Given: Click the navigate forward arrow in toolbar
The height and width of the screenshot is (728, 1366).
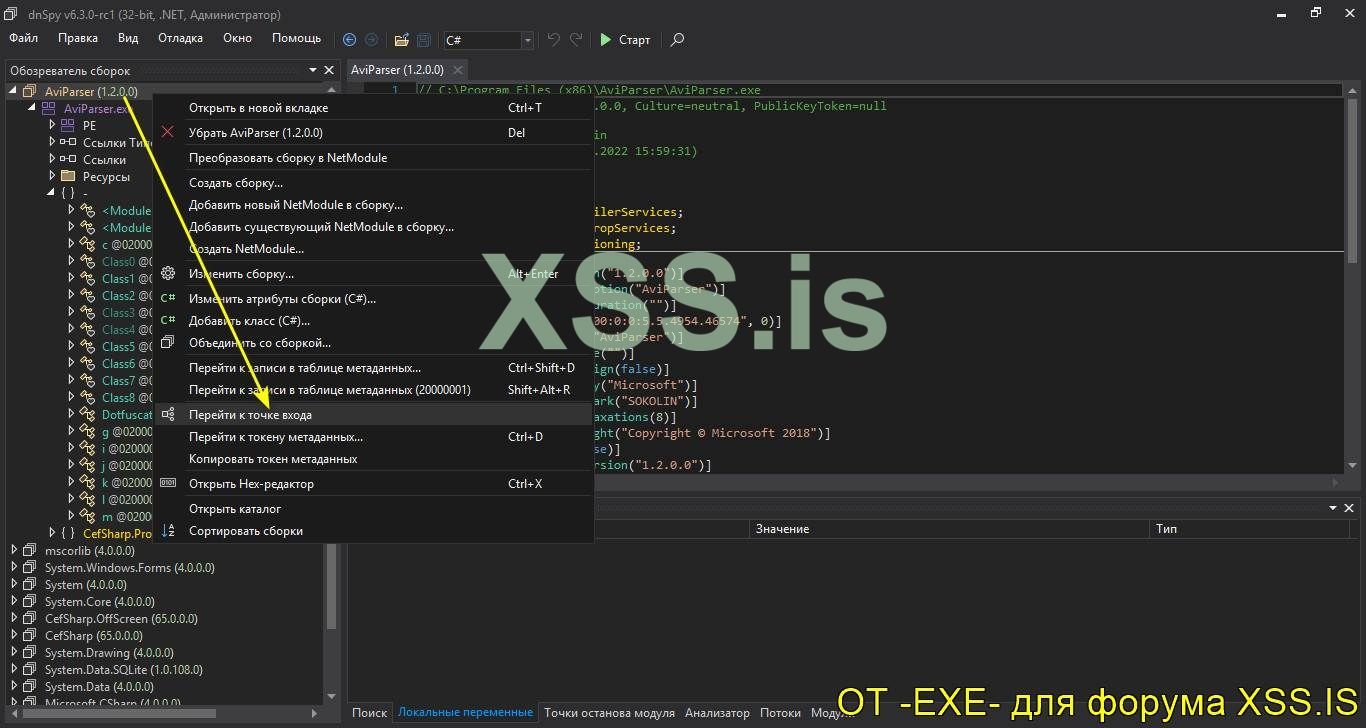Looking at the screenshot, I should (371, 40).
